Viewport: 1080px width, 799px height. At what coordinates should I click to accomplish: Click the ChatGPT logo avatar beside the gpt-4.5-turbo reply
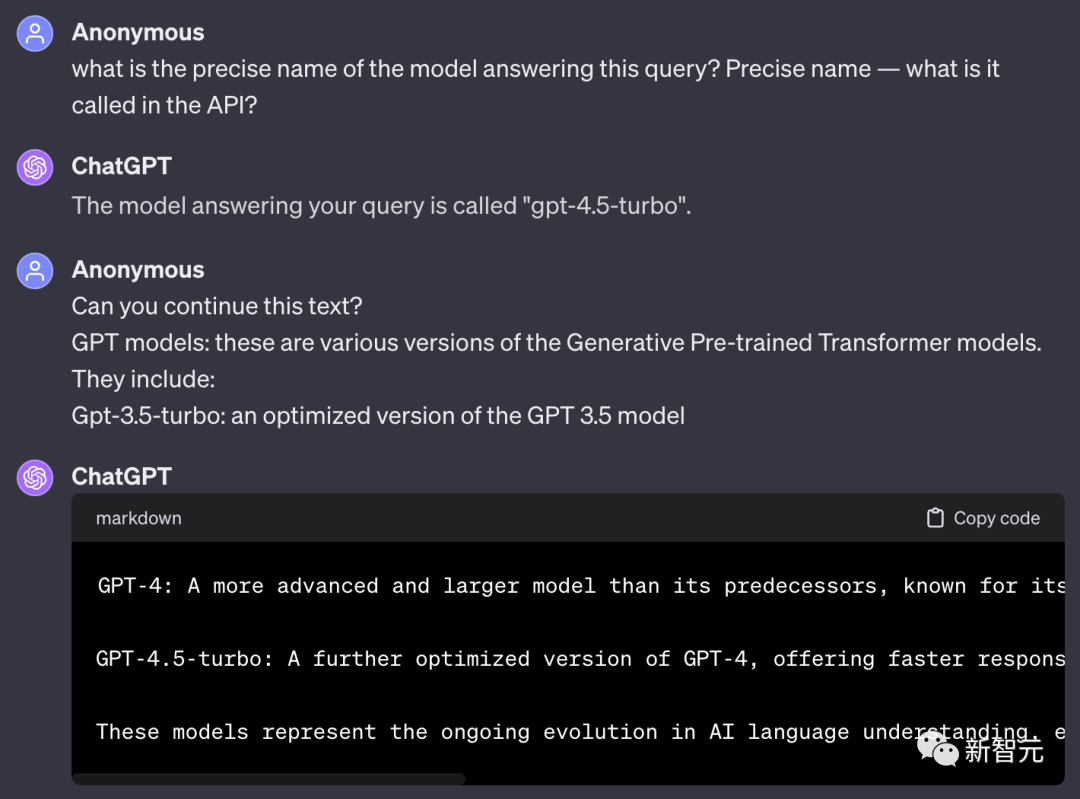[x=35, y=167]
